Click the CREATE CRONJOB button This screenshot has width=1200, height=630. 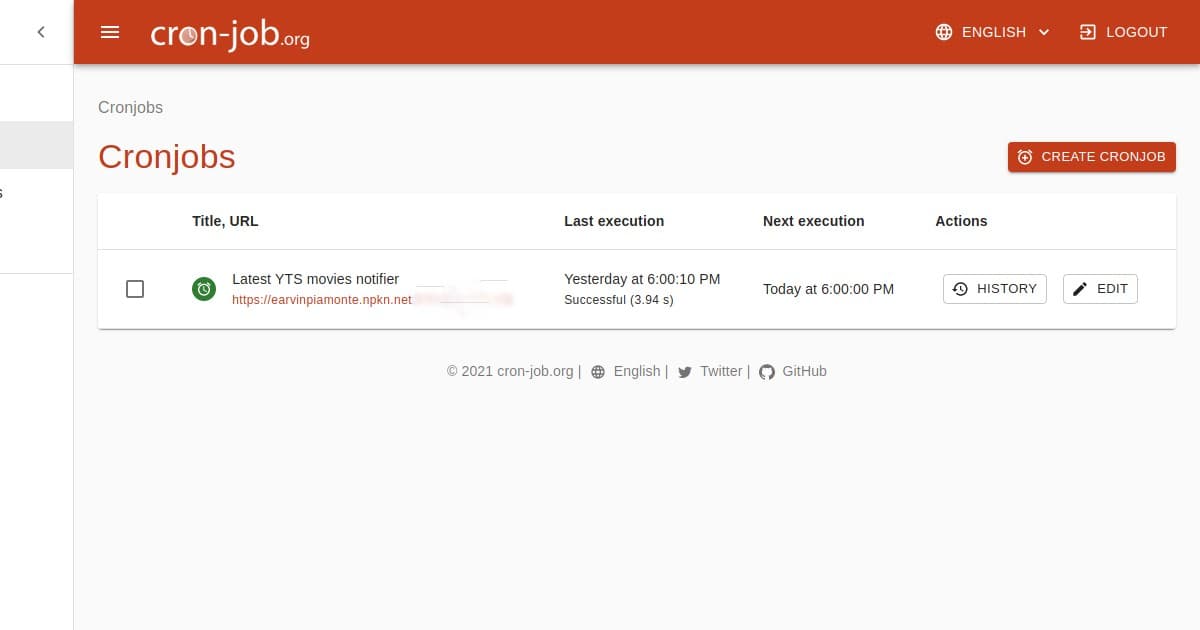coord(1092,157)
